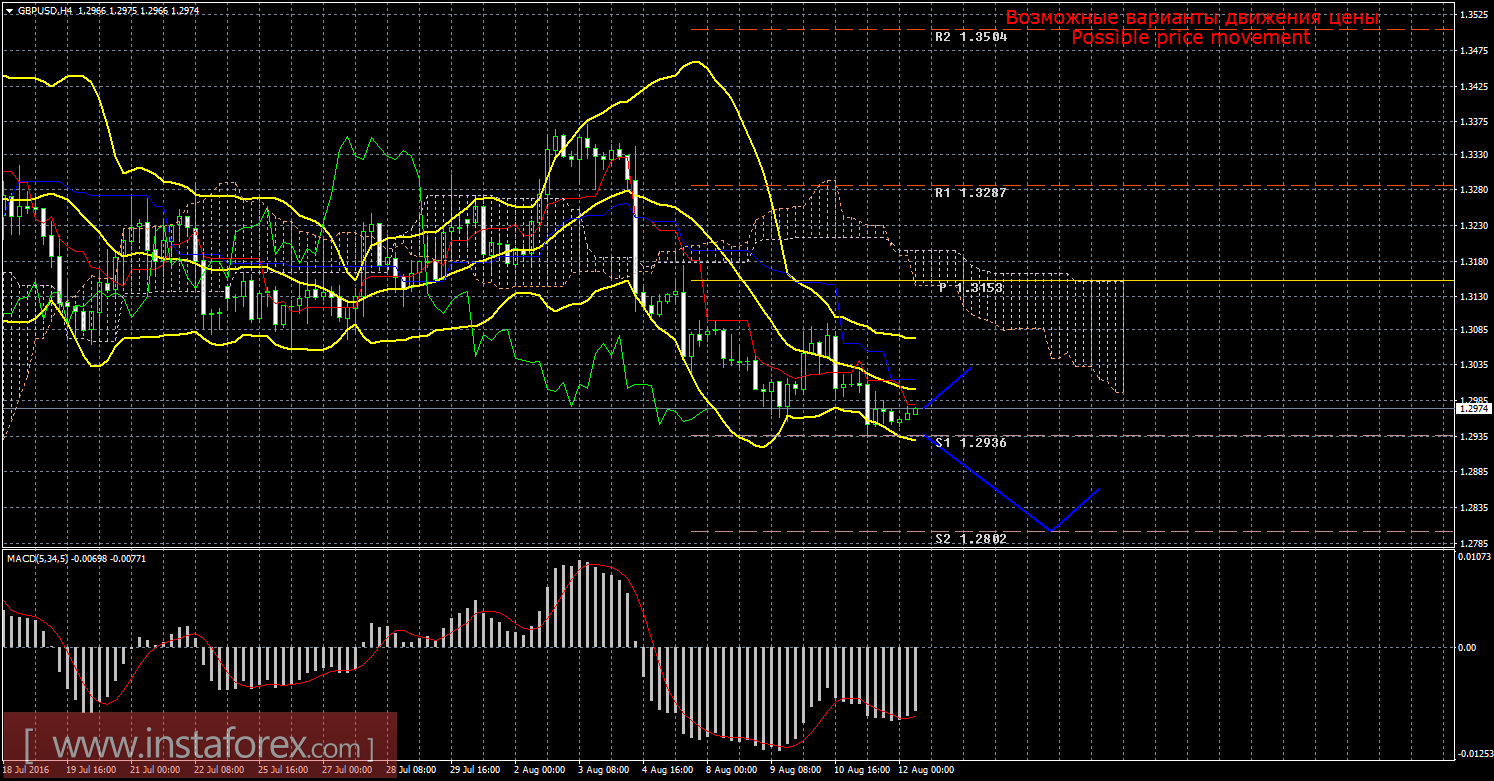Image resolution: width=1494 pixels, height=781 pixels.
Task: Click the MACD(5,34,5) indicator label
Action: [x=38, y=558]
